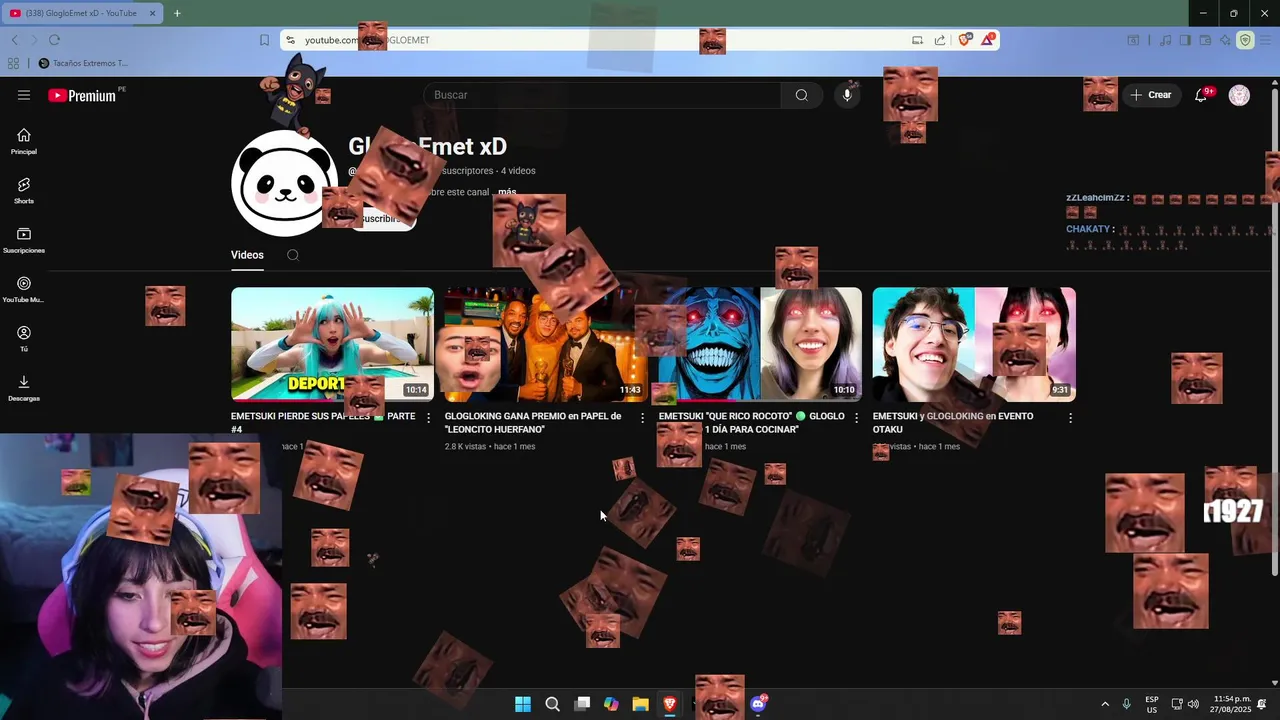Show hidden system tray icons

click(1105, 704)
